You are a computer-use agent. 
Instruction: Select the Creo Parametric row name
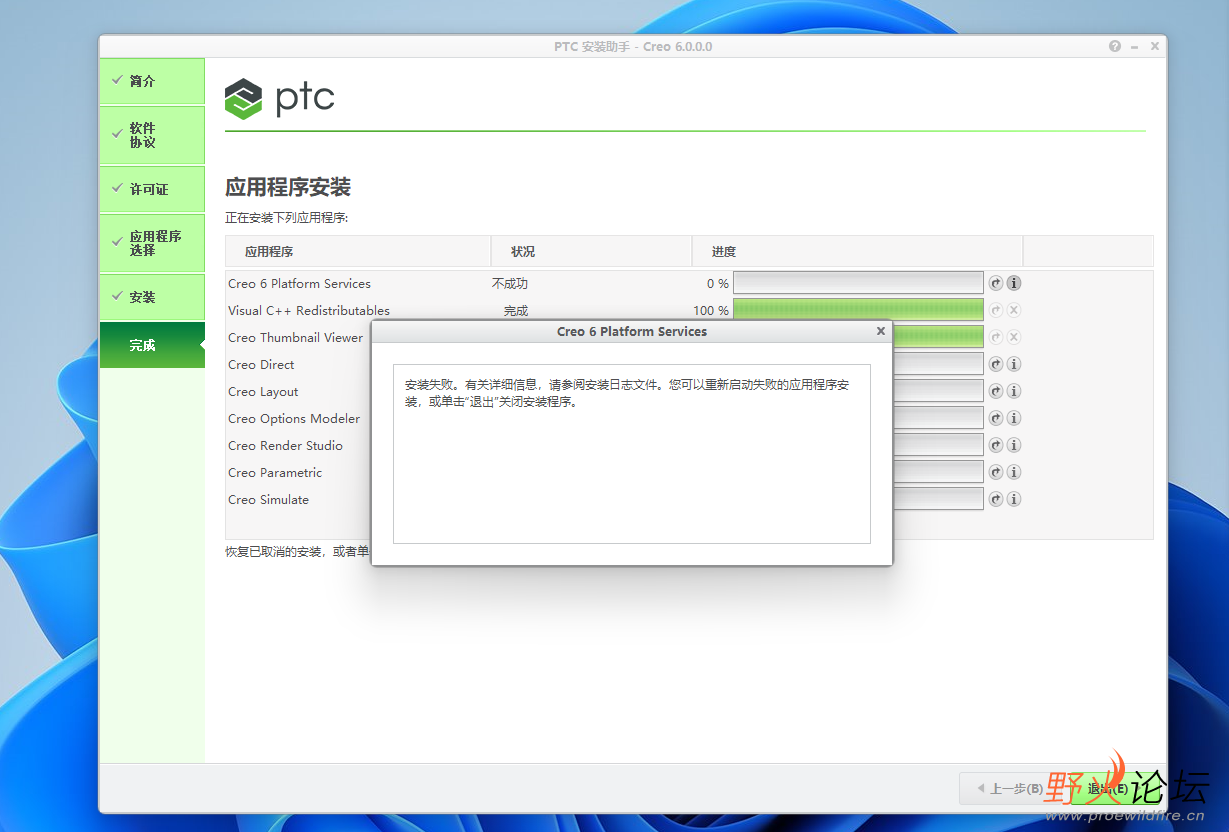[275, 473]
